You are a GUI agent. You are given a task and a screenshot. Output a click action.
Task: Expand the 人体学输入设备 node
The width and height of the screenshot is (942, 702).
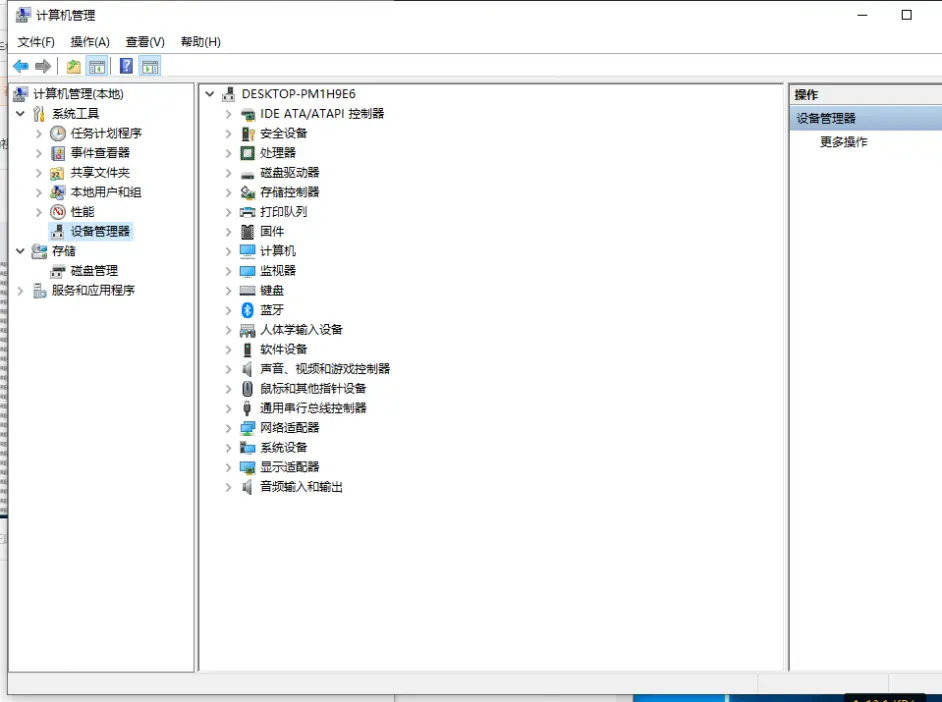coord(228,330)
